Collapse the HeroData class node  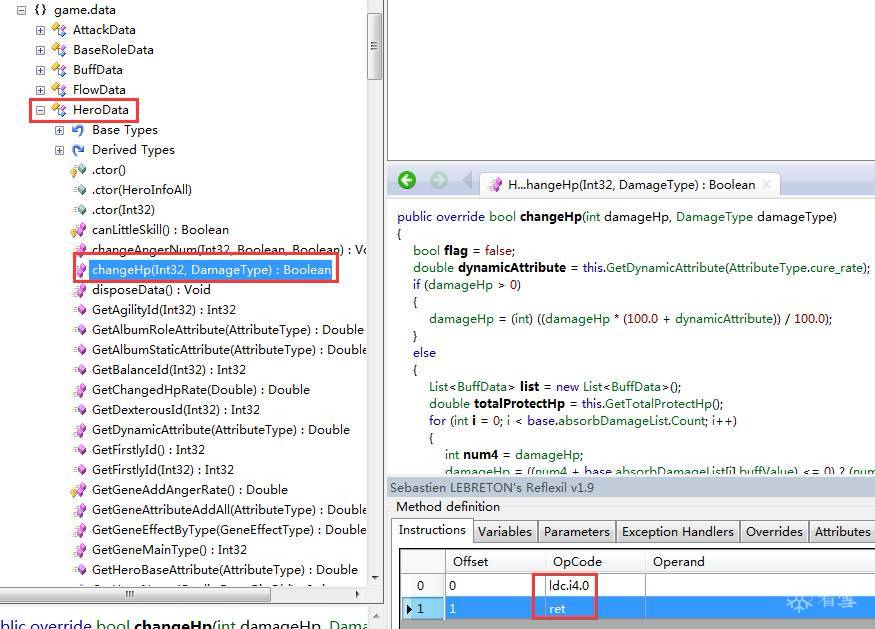click(40, 110)
